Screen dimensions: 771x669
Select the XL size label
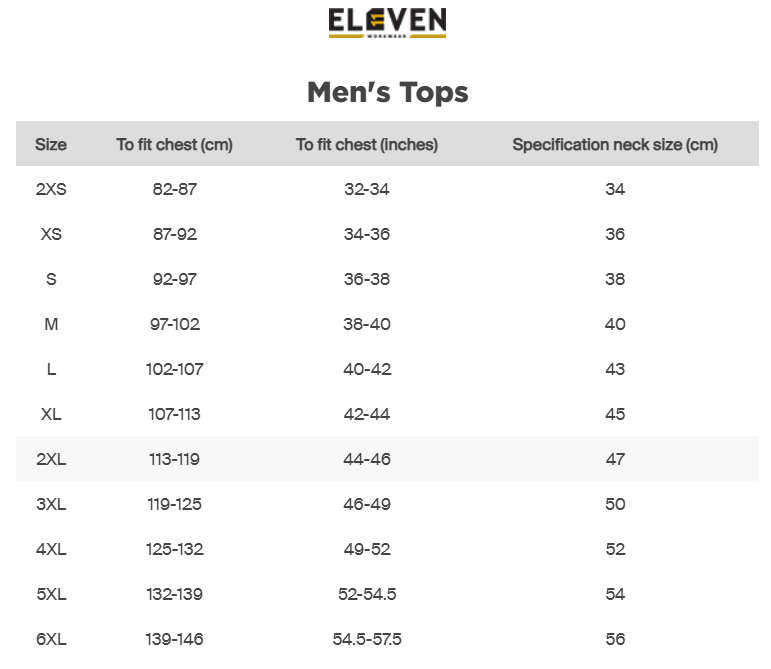(x=51, y=414)
